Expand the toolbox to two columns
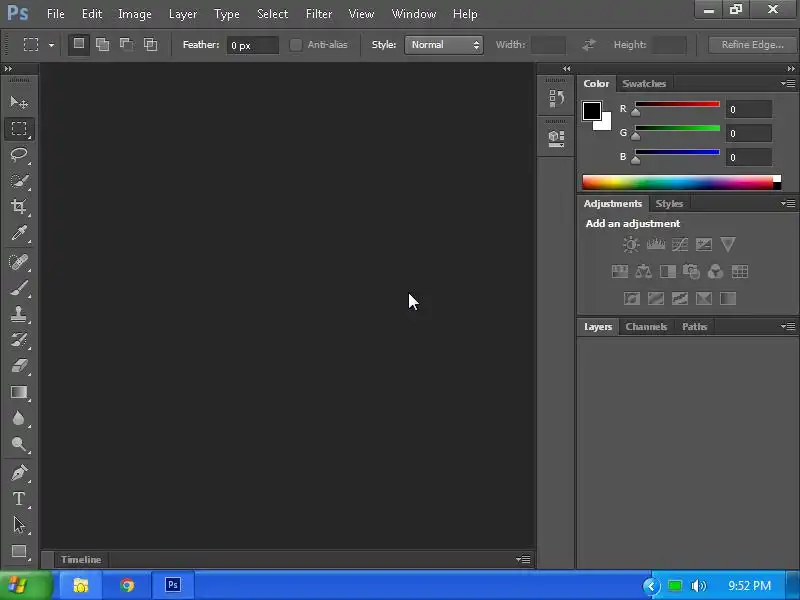The image size is (800, 600). tap(8, 68)
